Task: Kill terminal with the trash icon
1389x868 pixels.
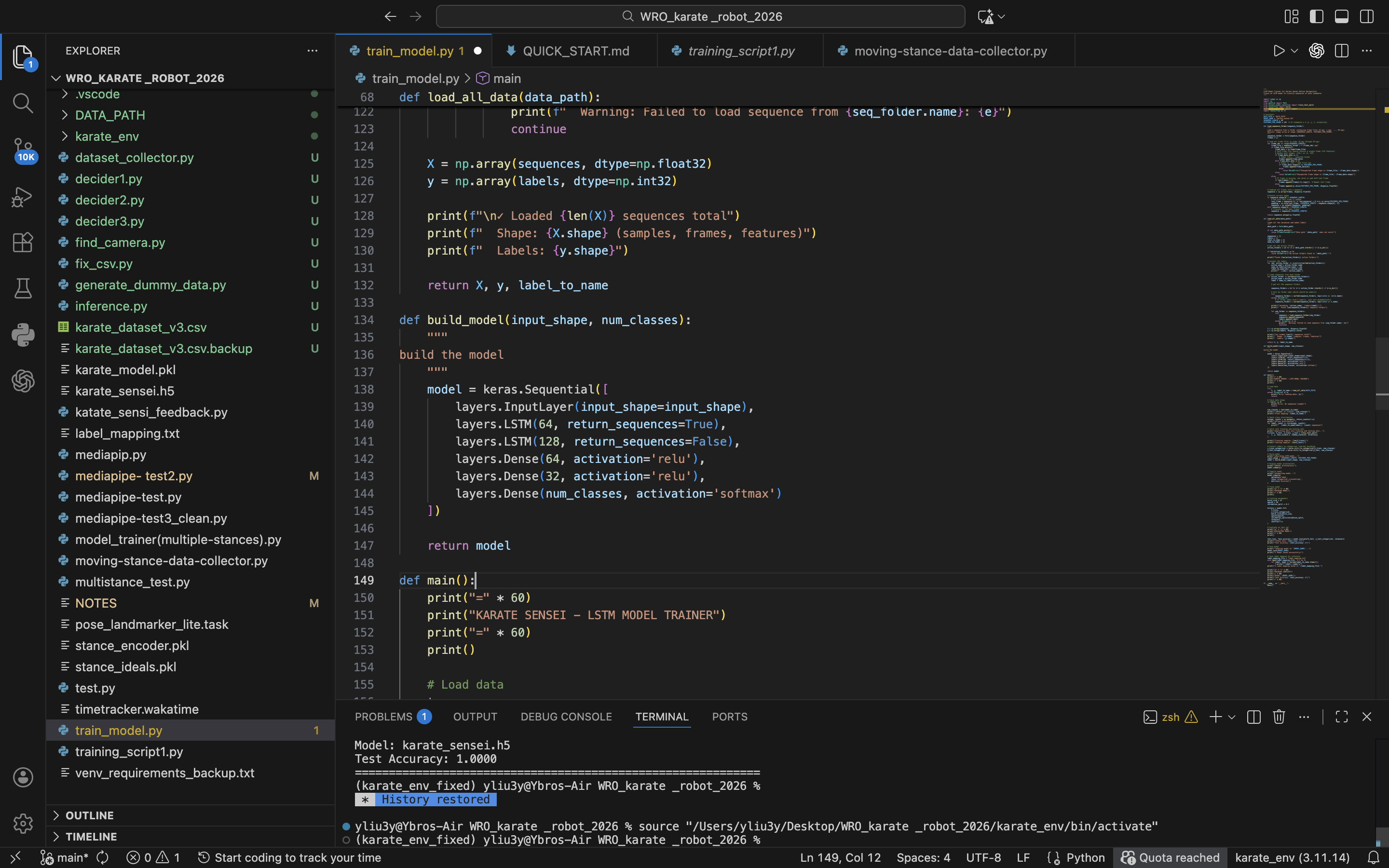Action: 1279,717
